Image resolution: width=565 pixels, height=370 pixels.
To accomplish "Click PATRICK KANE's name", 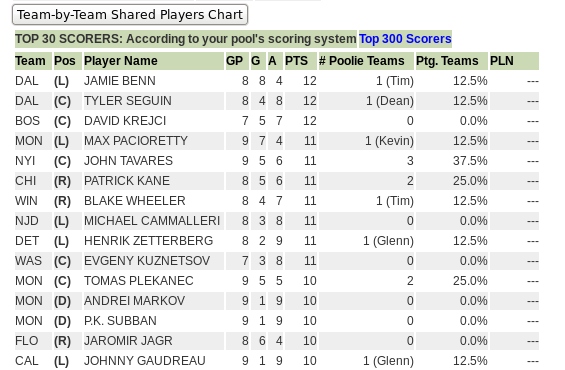I will pyautogui.click(x=127, y=181).
